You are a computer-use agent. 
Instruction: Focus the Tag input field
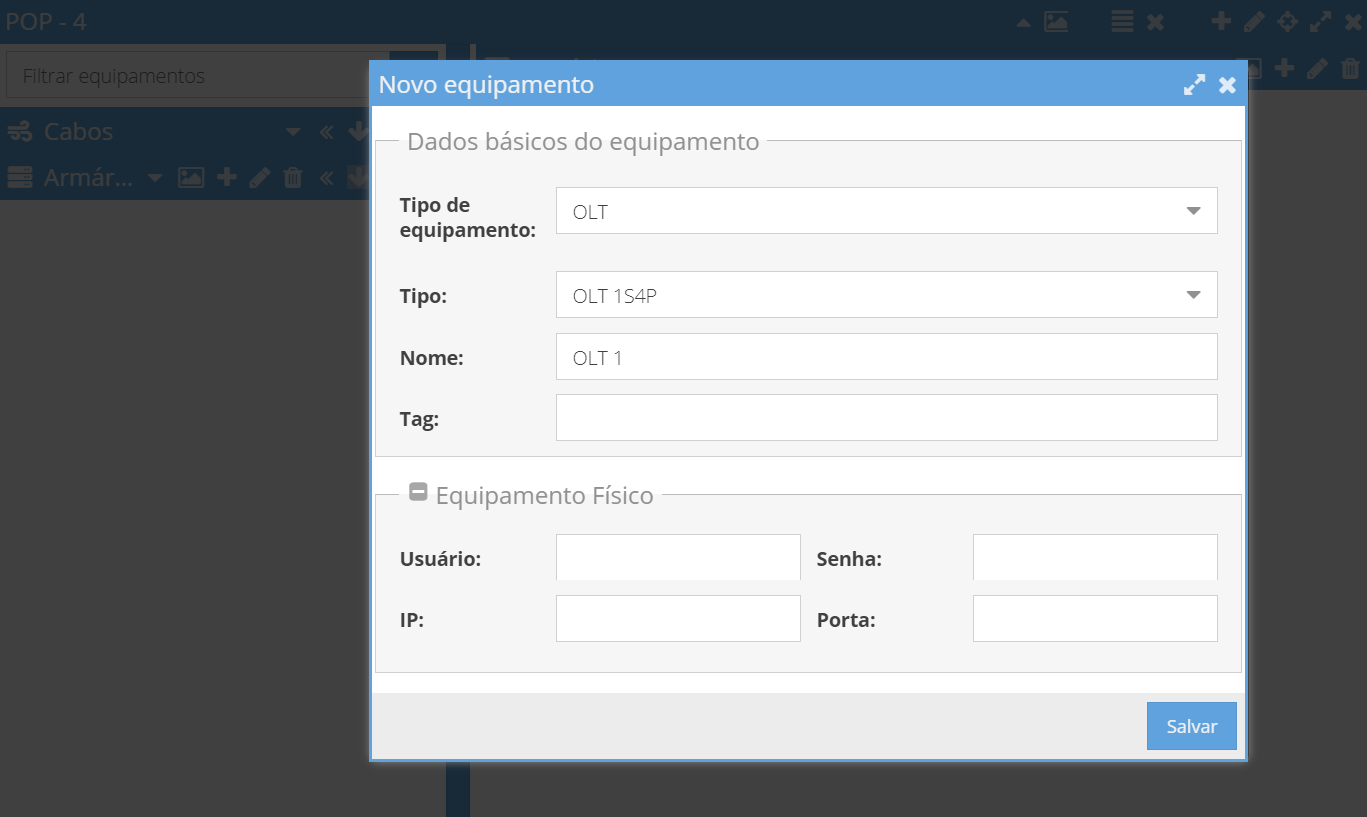(x=886, y=417)
